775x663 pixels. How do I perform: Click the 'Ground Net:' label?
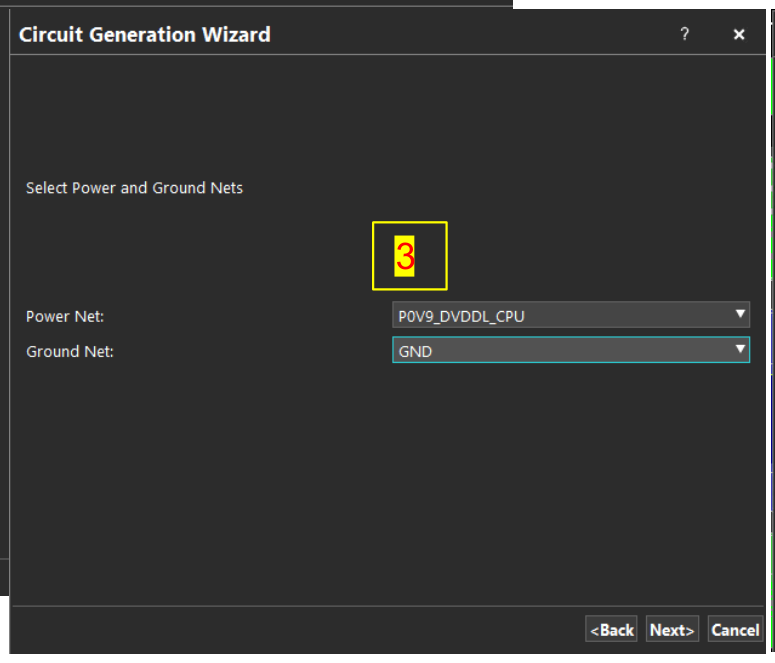click(70, 352)
